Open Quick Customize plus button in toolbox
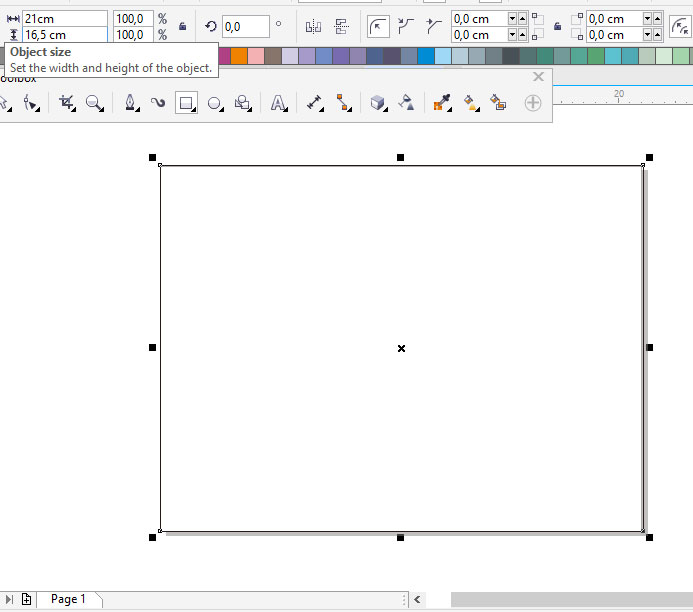The height and width of the screenshot is (612, 693). click(533, 103)
